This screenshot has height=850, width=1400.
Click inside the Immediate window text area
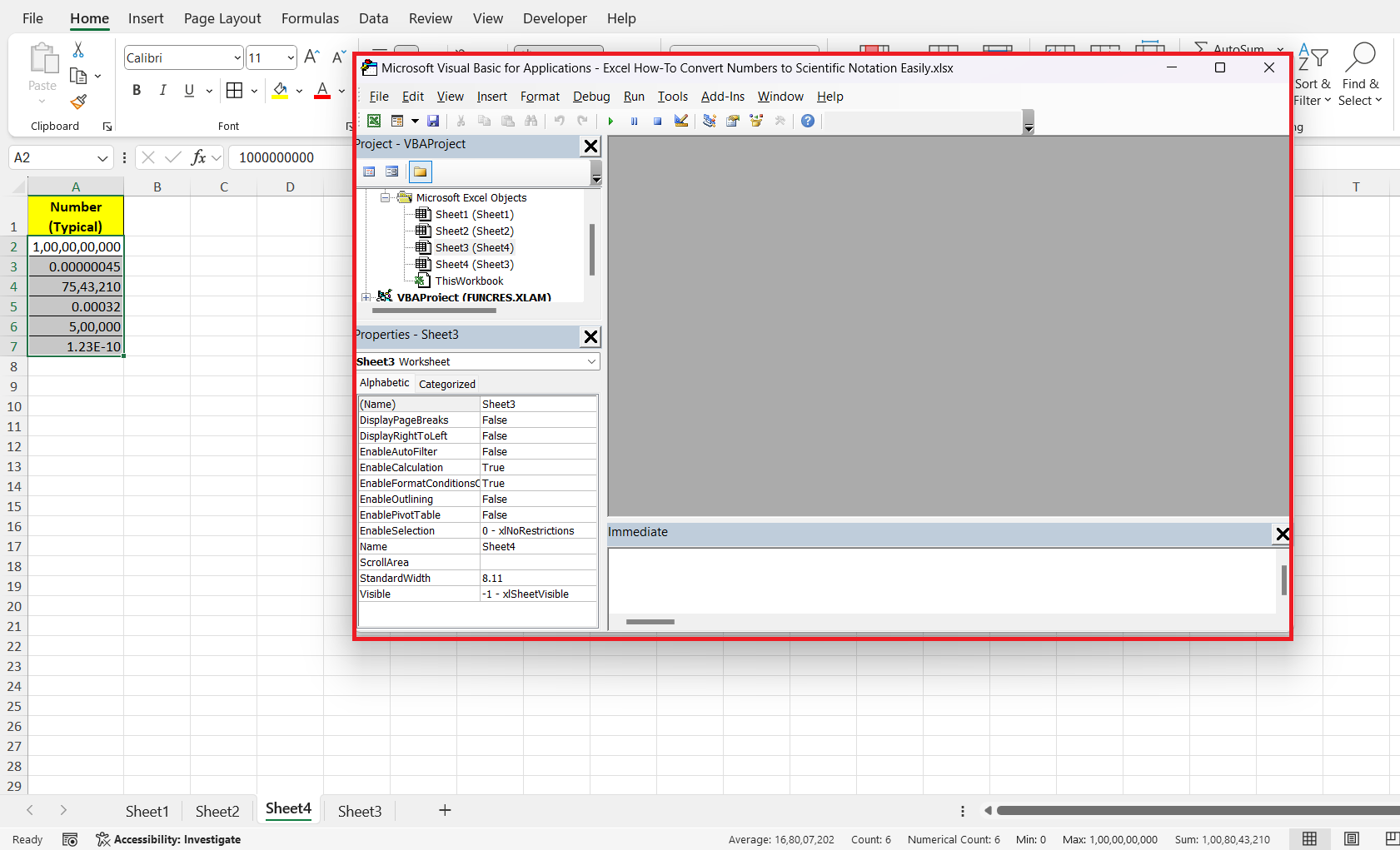pyautogui.click(x=942, y=581)
